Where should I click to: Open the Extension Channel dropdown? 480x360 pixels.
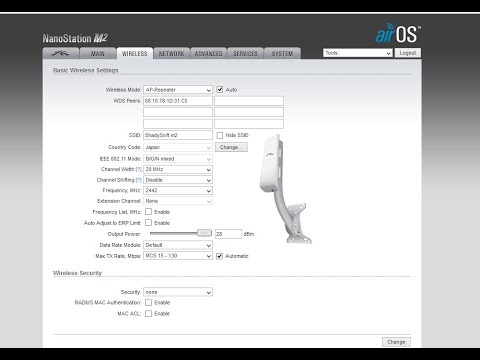click(178, 201)
